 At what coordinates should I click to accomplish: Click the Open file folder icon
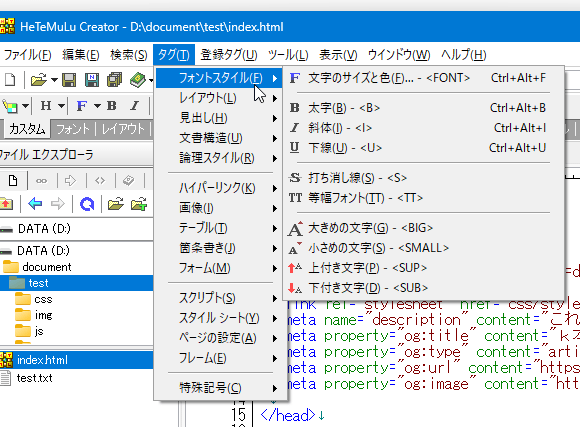click(x=38, y=80)
